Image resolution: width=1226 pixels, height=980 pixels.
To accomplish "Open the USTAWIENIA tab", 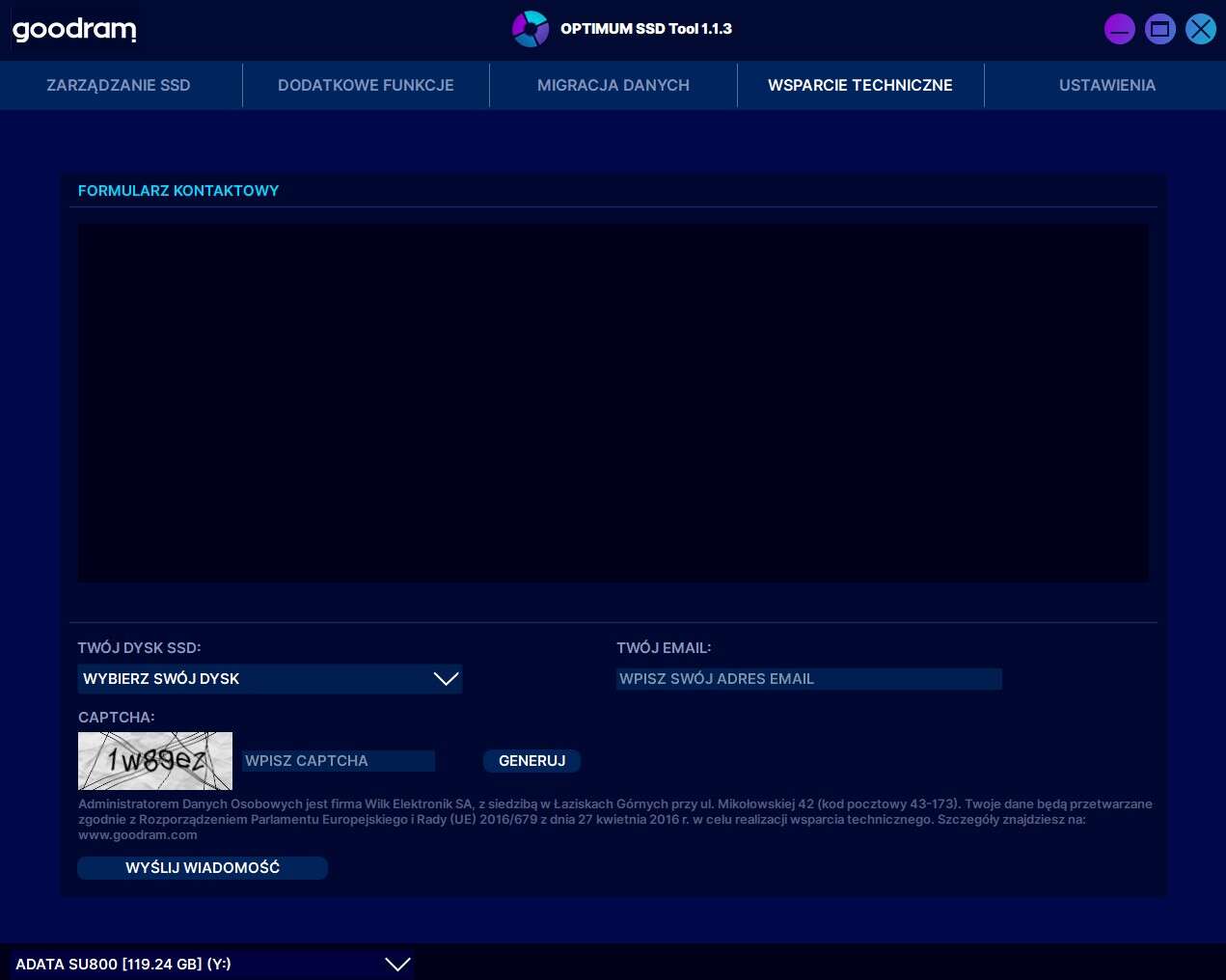I will pos(1106,85).
